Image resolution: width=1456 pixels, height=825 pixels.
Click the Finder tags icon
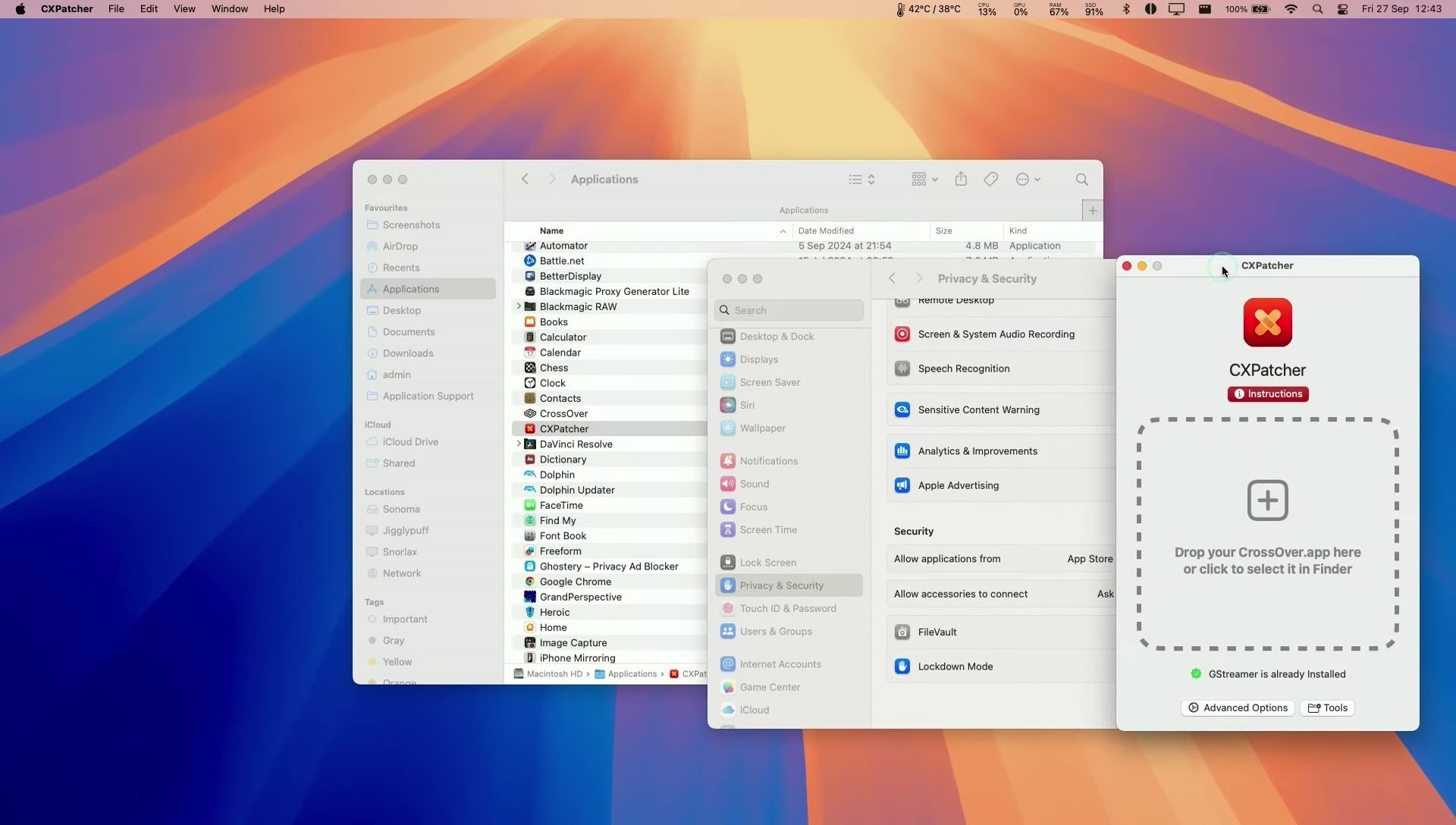coord(990,180)
